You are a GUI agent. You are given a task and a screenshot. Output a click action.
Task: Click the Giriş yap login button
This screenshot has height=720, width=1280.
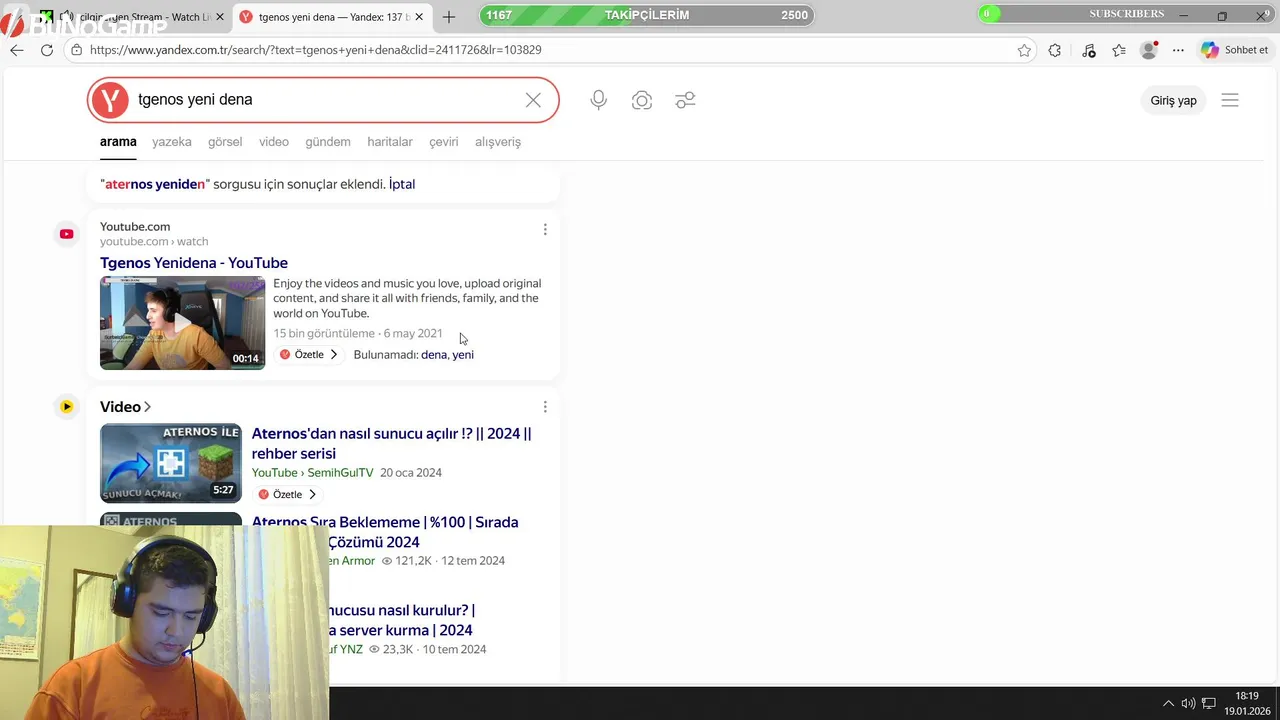click(1173, 100)
